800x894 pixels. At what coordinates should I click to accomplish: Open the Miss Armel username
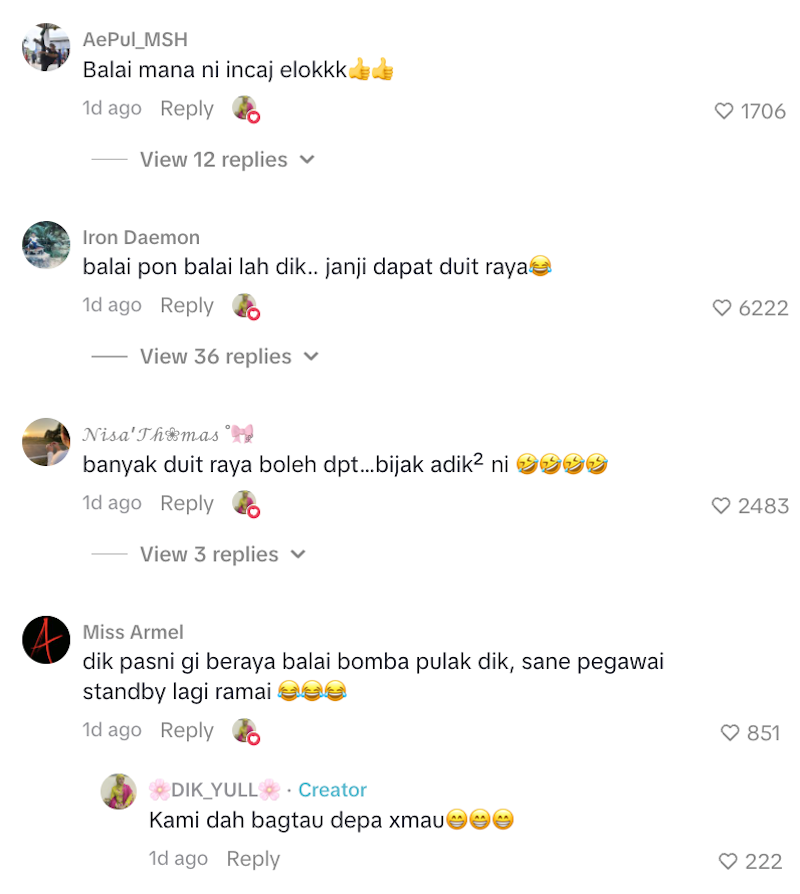tap(133, 632)
